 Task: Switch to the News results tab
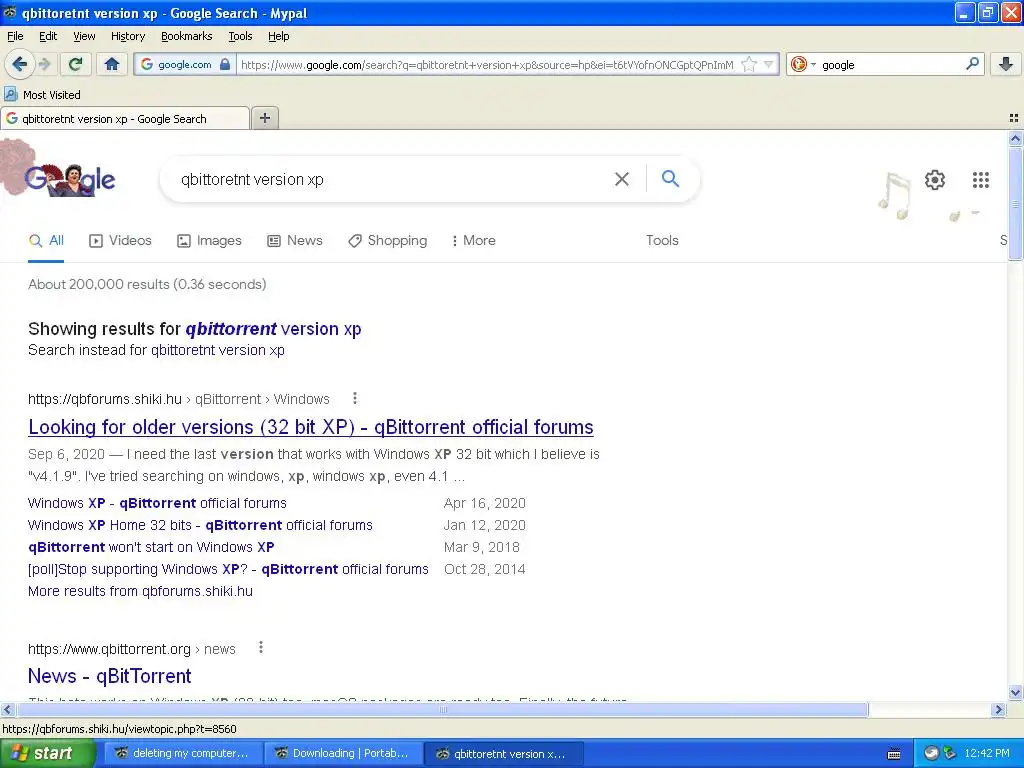295,240
